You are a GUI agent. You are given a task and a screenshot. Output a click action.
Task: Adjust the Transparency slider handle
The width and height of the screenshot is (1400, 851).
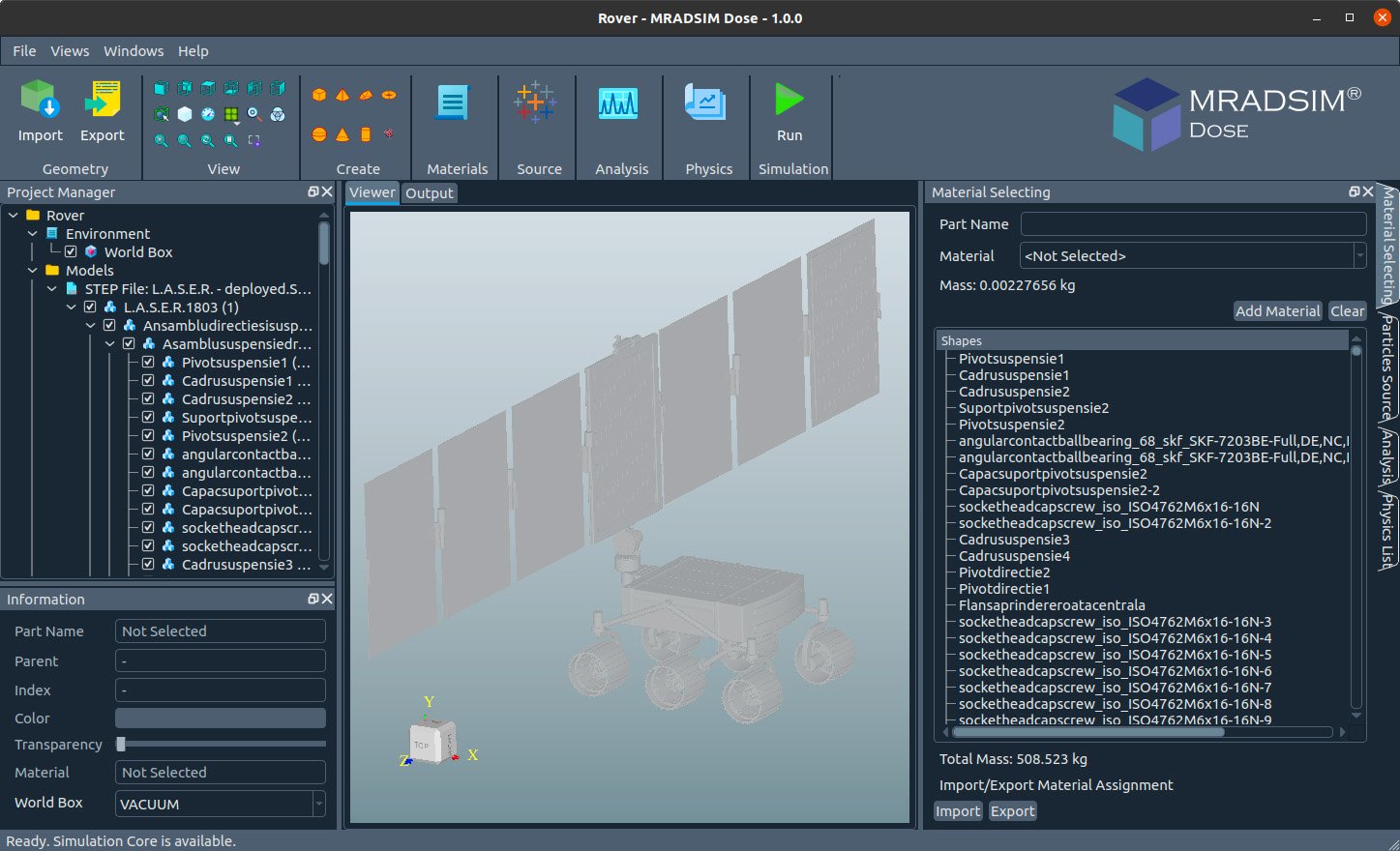(x=121, y=745)
